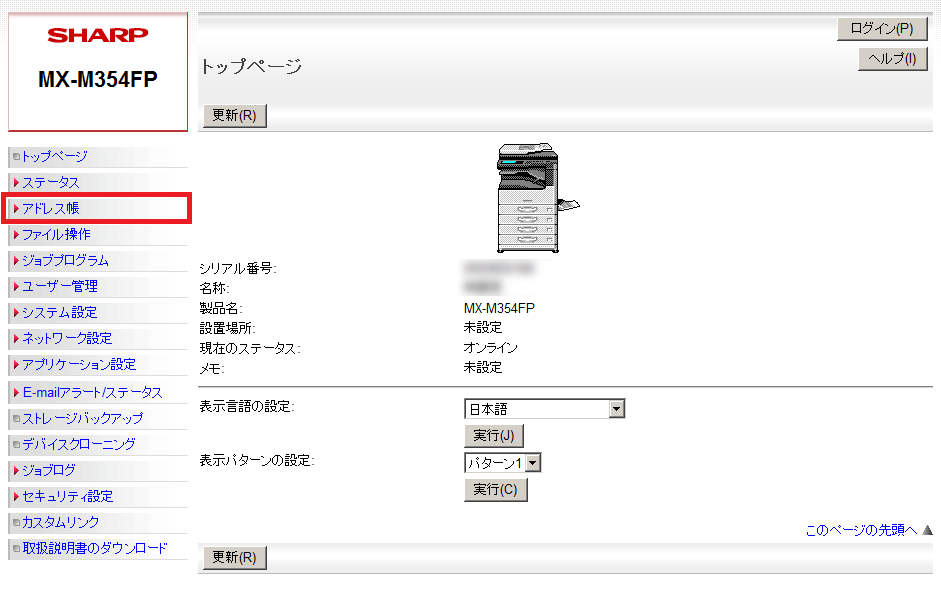Image resolution: width=941 pixels, height=597 pixels.
Task: Click the MX-M354FP printer illustration
Action: point(538,198)
